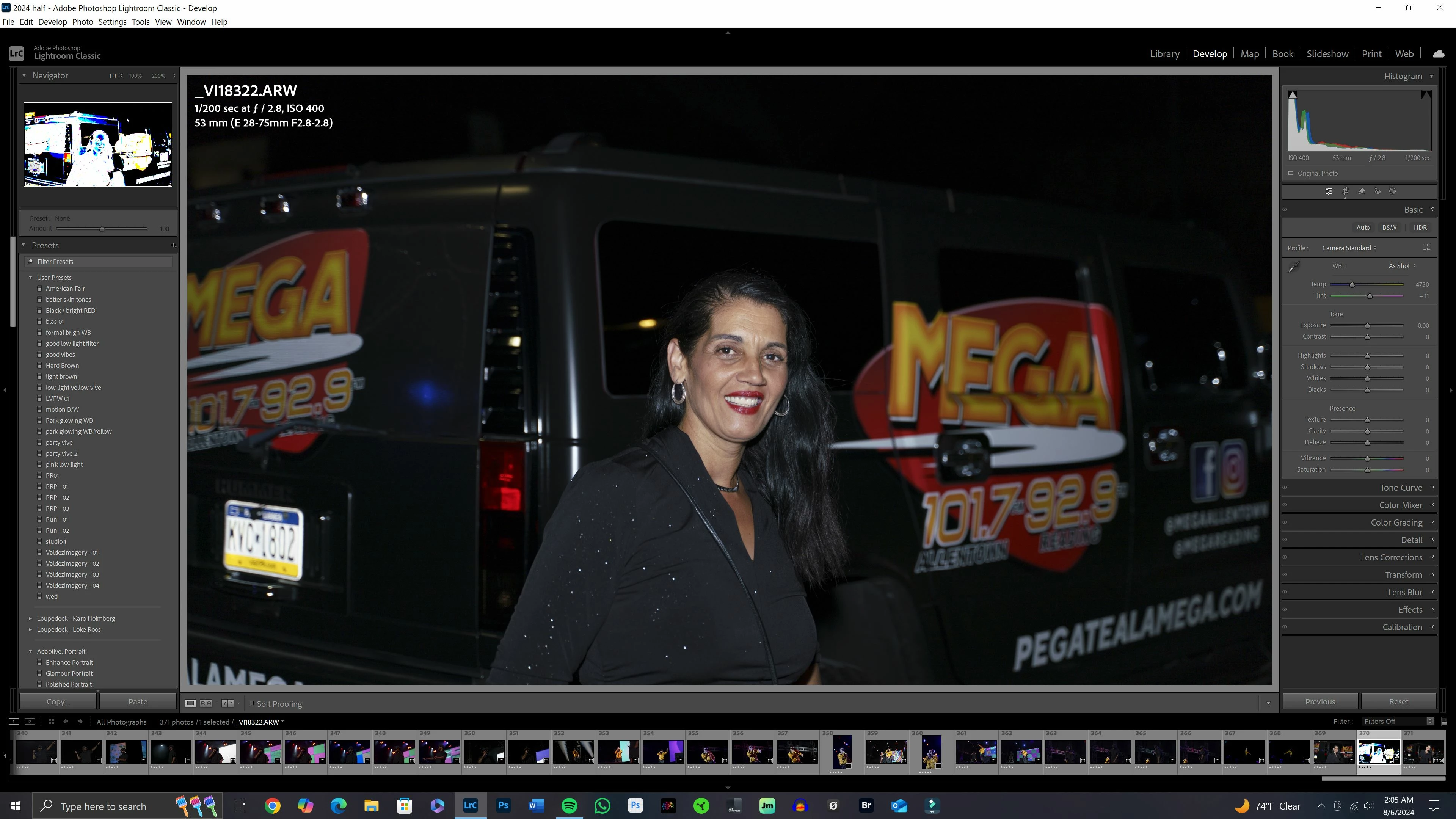Open the White Balance As Shot dropdown
Screen dimensions: 1456x819
[1402, 266]
